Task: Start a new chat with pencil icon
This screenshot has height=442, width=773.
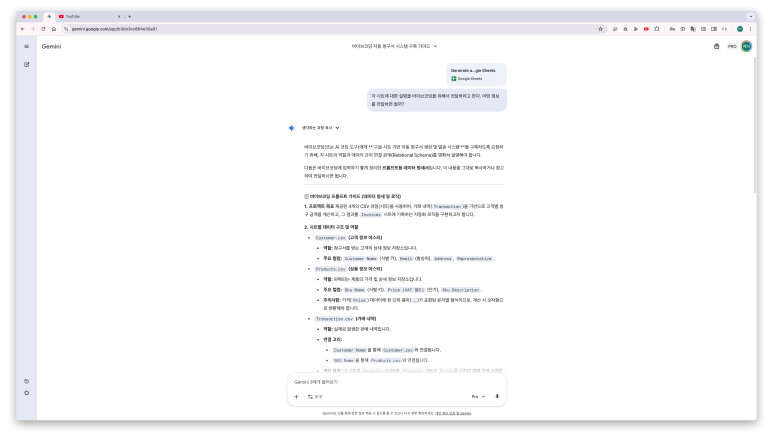Action: click(26, 64)
